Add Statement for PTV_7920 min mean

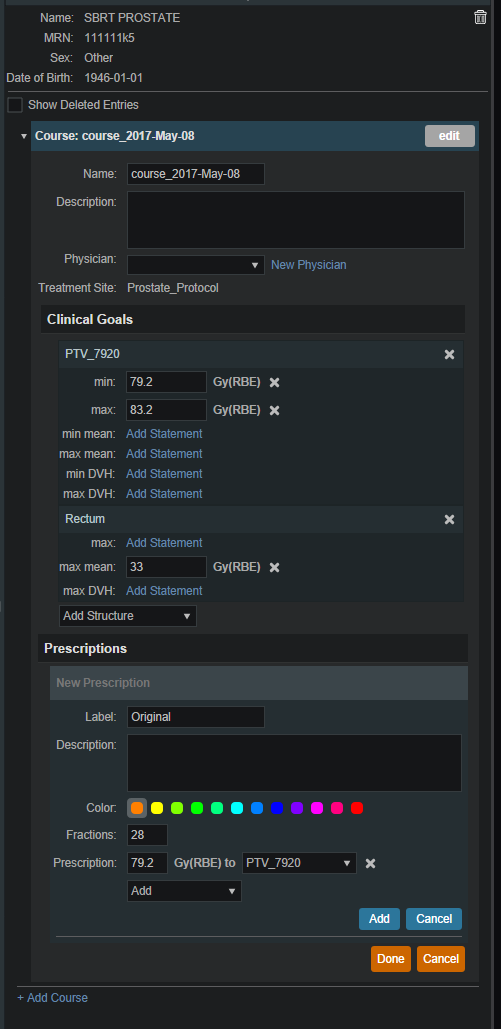(164, 434)
